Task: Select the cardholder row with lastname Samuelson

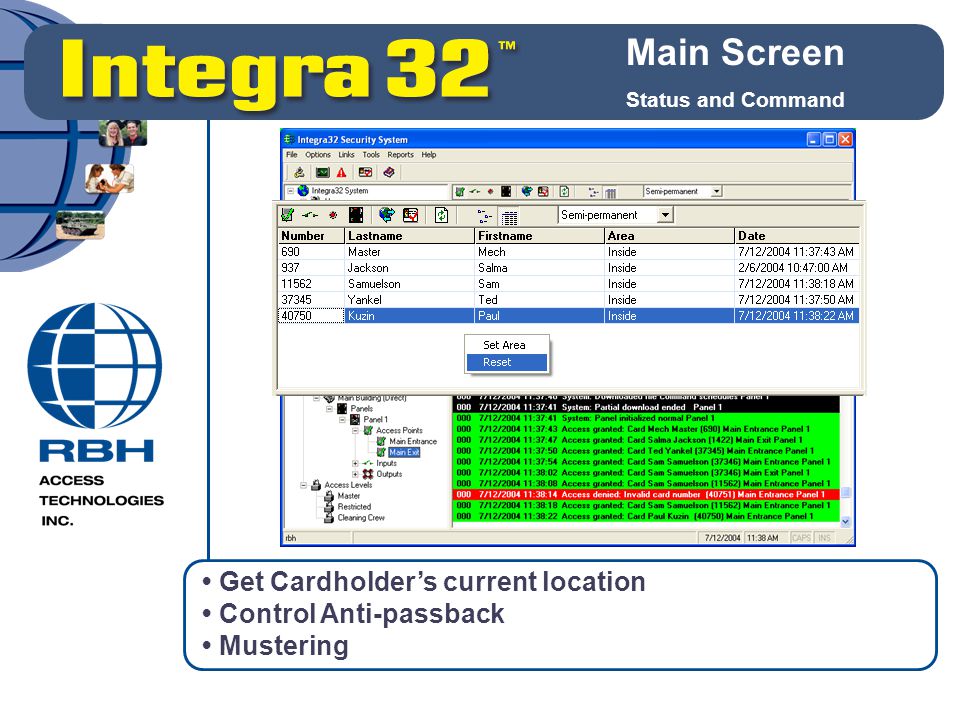Action: pos(569,283)
